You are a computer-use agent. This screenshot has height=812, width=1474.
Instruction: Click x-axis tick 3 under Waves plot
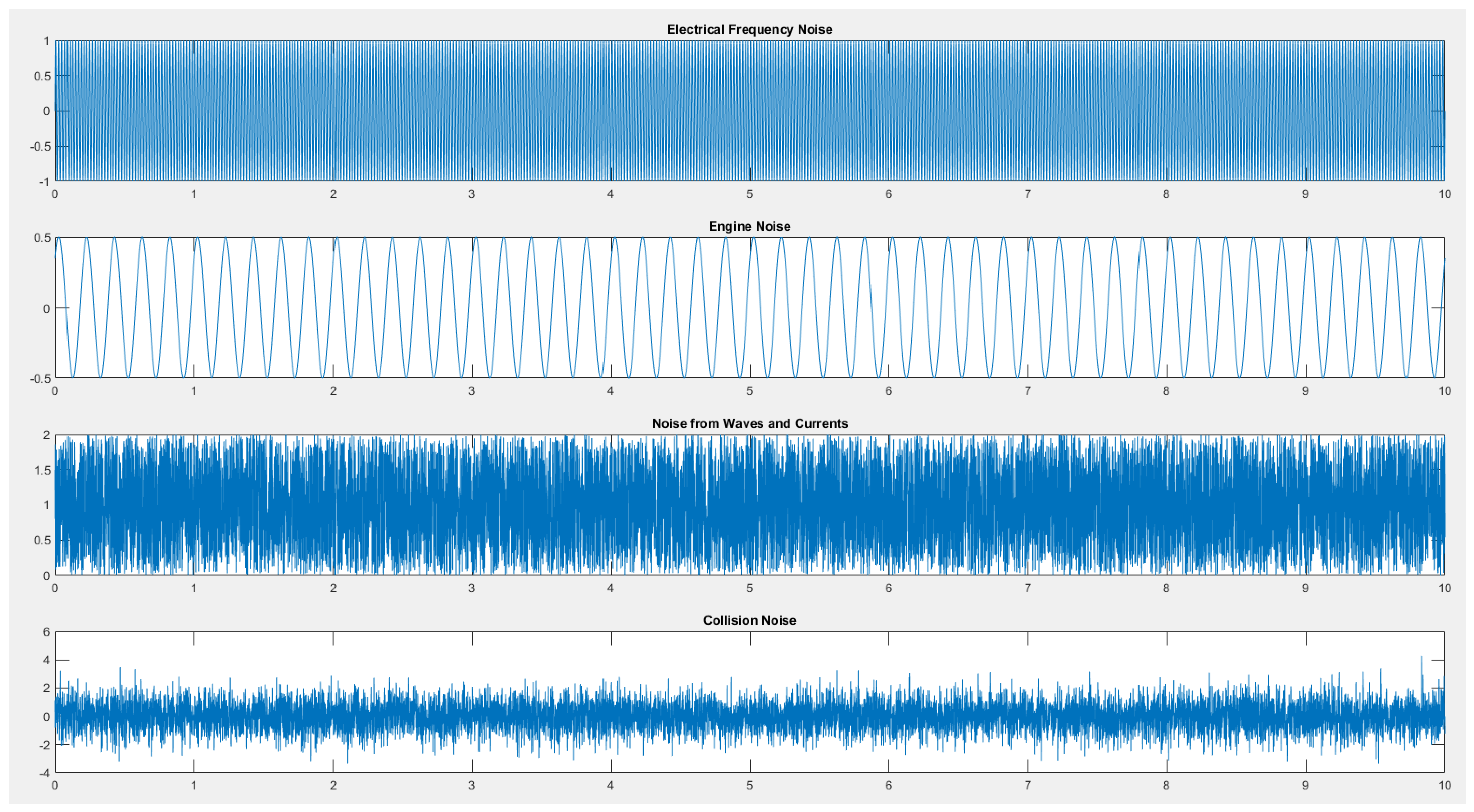tap(472, 589)
